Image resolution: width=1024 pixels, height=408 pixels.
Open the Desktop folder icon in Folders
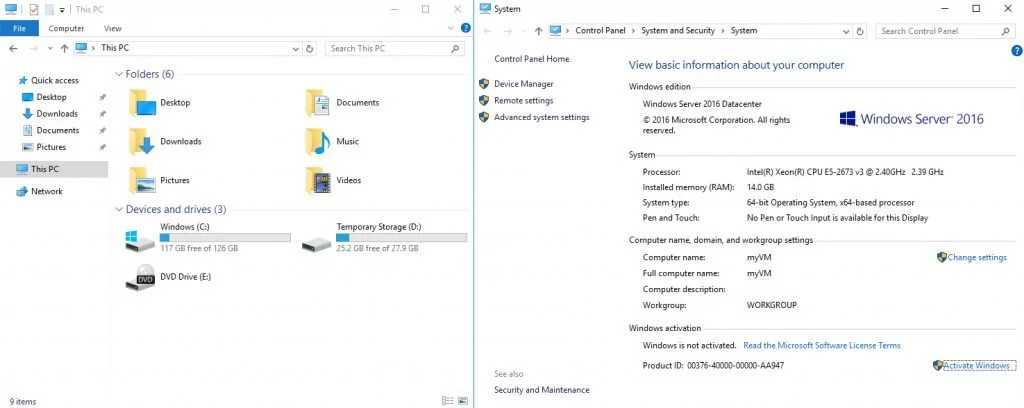(x=142, y=103)
